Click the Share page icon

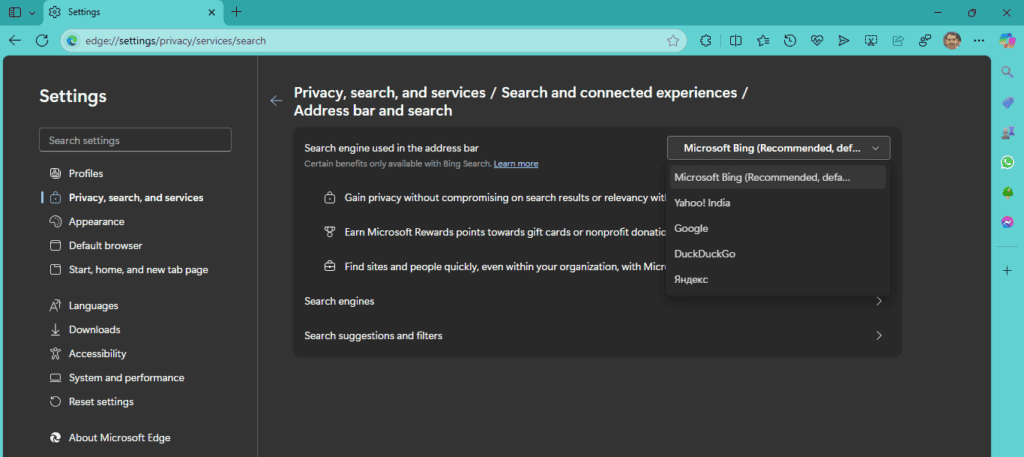pos(898,40)
